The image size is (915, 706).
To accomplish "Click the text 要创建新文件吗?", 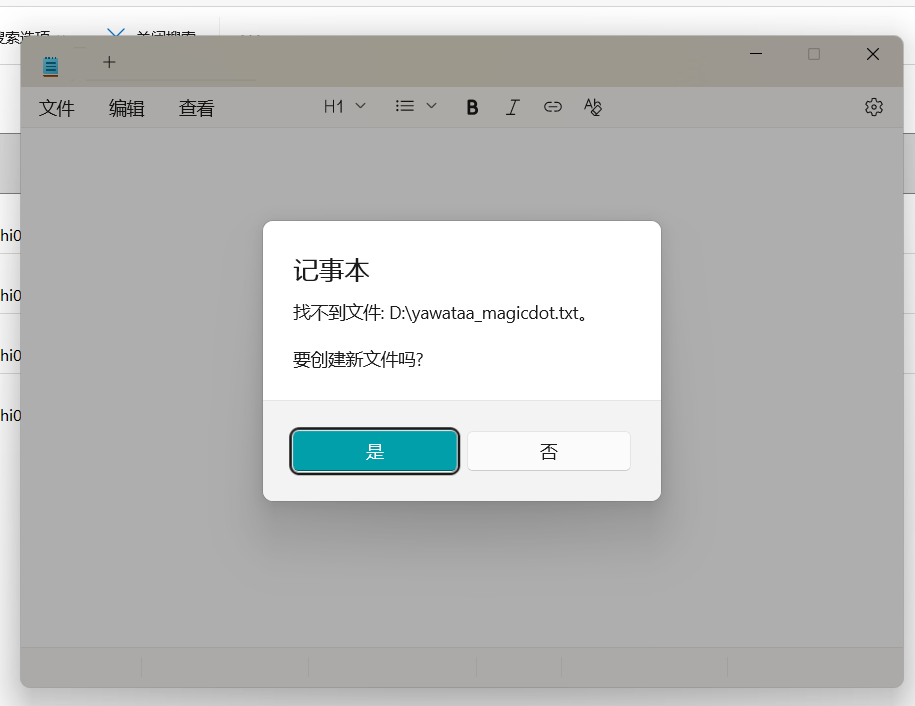I will pyautogui.click(x=358, y=359).
